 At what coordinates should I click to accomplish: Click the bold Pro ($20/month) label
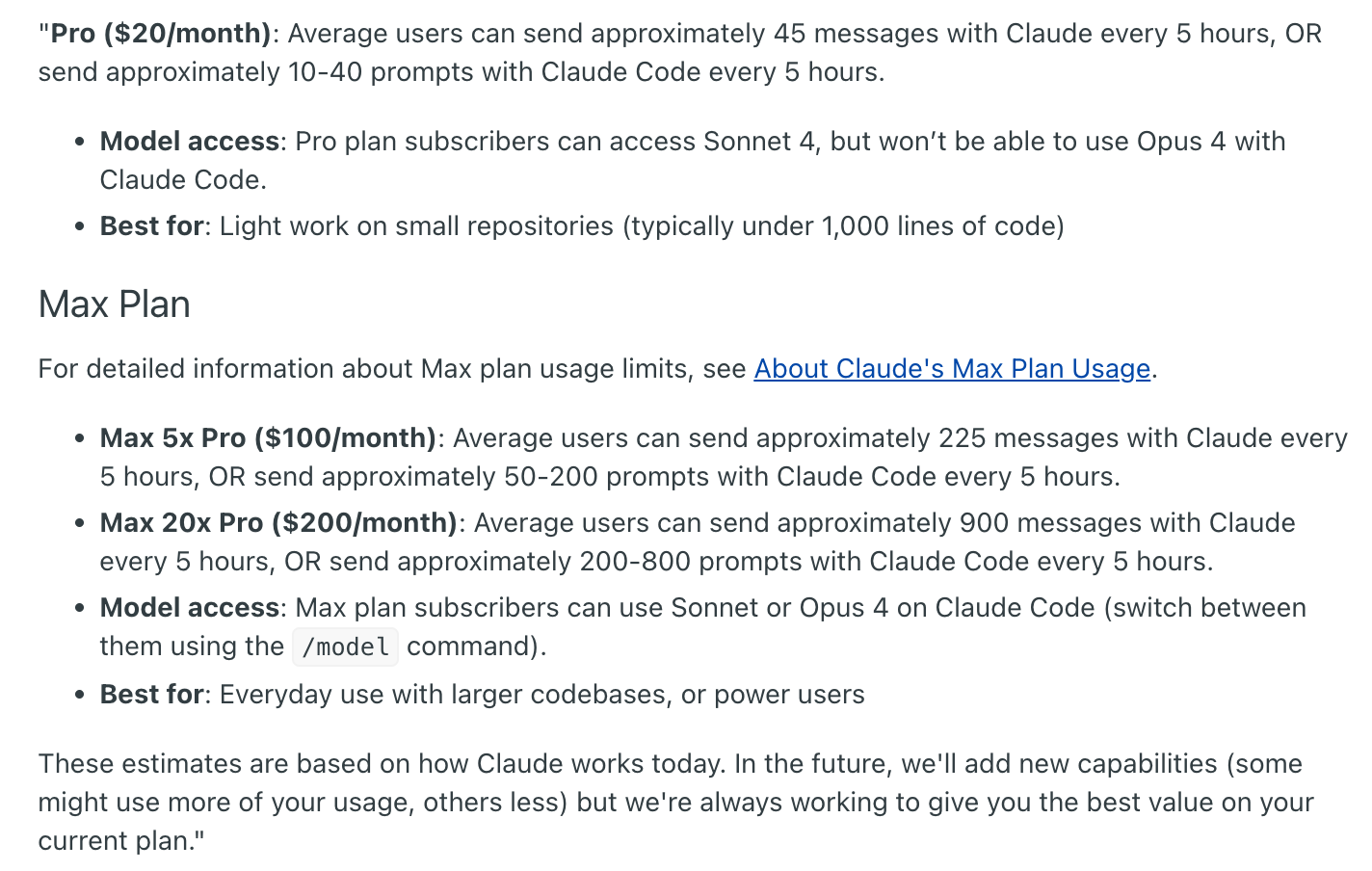(x=161, y=34)
